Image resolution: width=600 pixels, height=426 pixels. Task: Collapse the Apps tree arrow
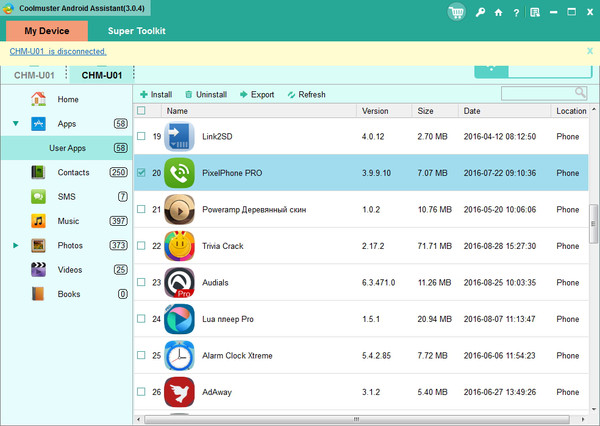[16, 124]
